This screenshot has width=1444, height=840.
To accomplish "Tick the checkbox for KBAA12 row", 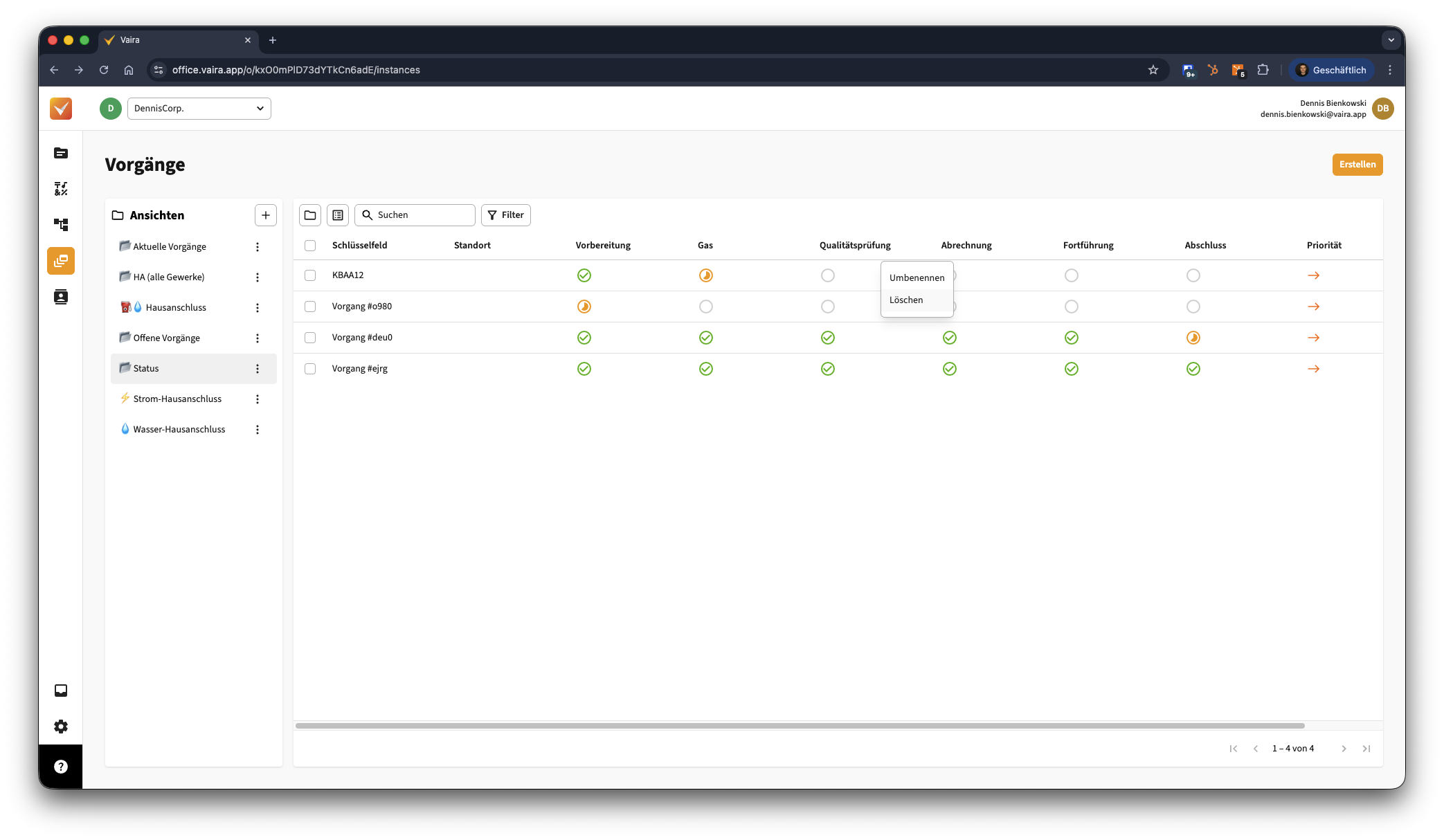I will coord(310,275).
